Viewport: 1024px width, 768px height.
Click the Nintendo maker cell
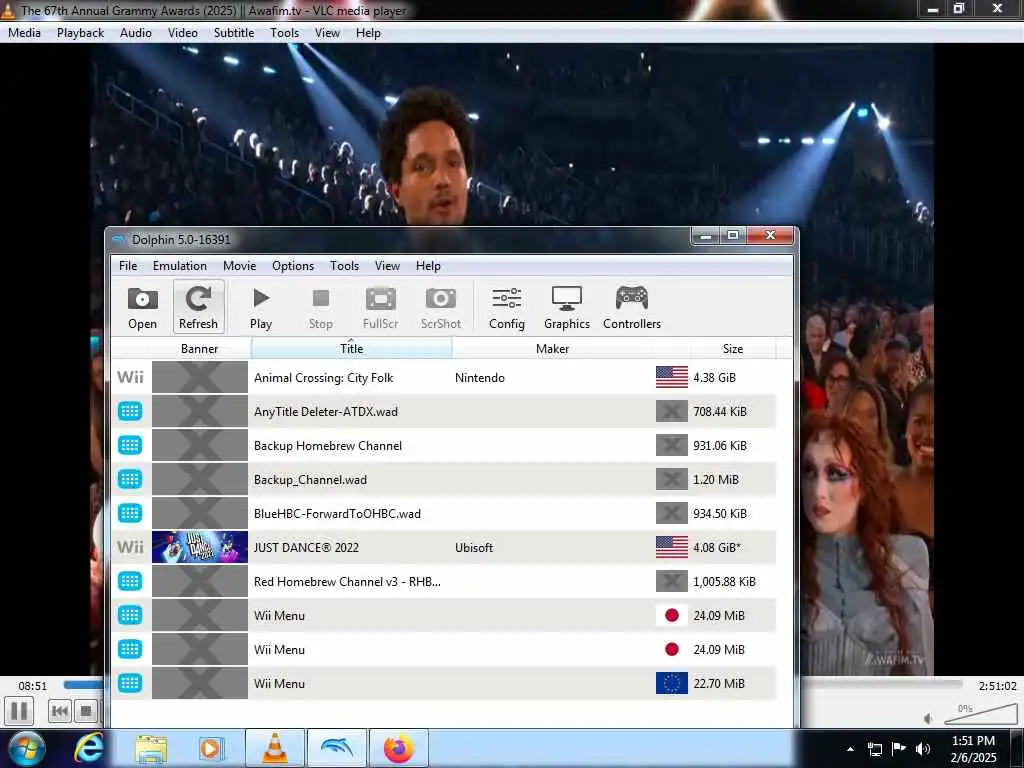(x=480, y=377)
